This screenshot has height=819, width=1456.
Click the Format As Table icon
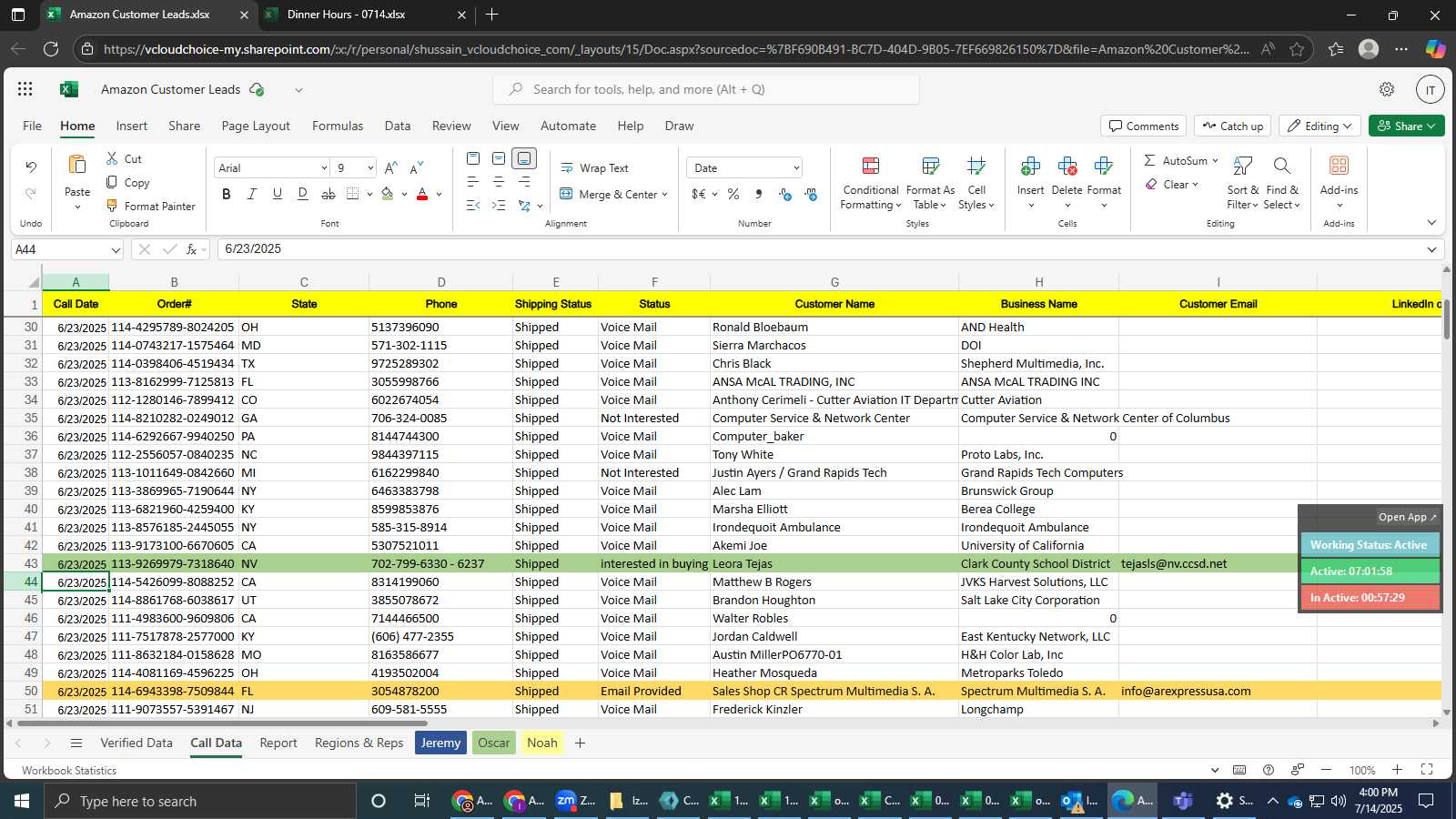pos(930,166)
